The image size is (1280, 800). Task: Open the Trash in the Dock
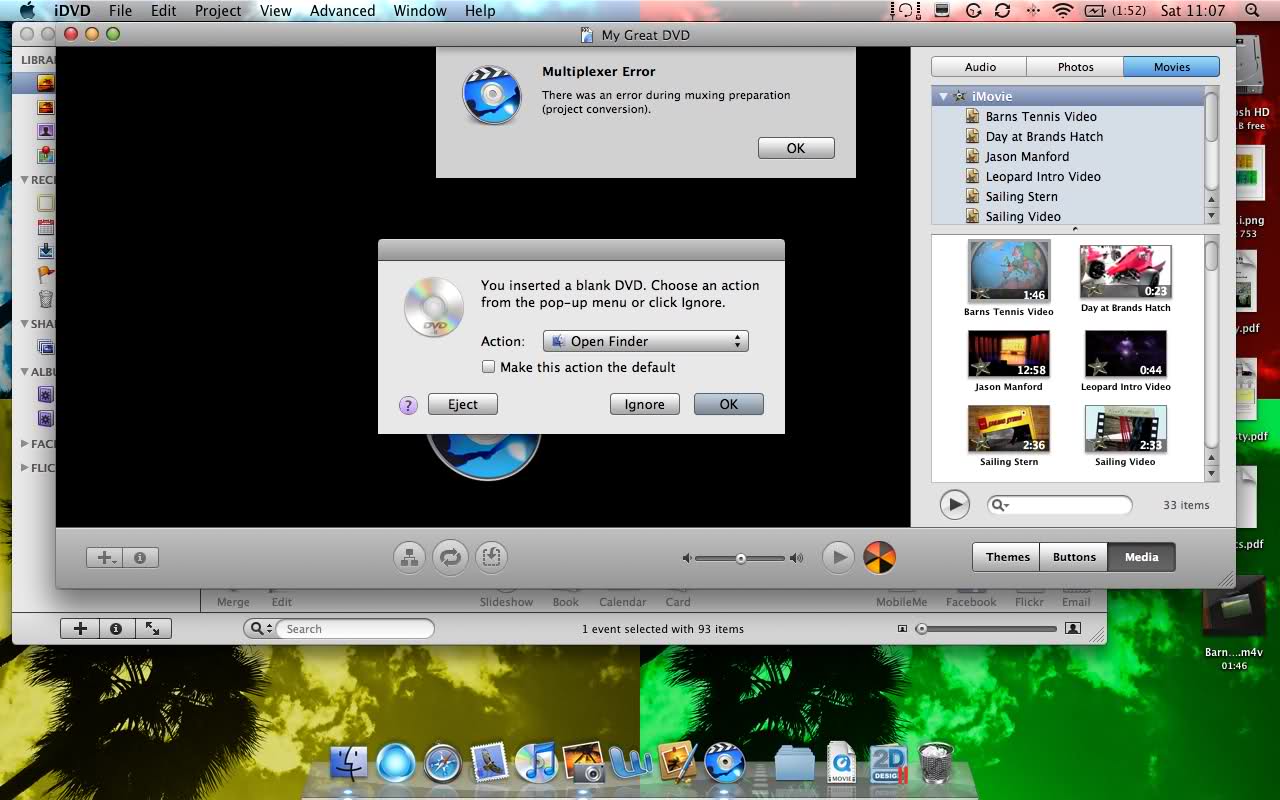pyautogui.click(x=936, y=763)
